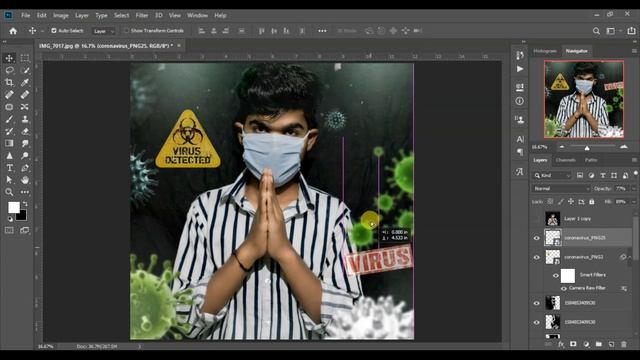Hide the coronavirus_PNG3 layer

[x=537, y=257]
